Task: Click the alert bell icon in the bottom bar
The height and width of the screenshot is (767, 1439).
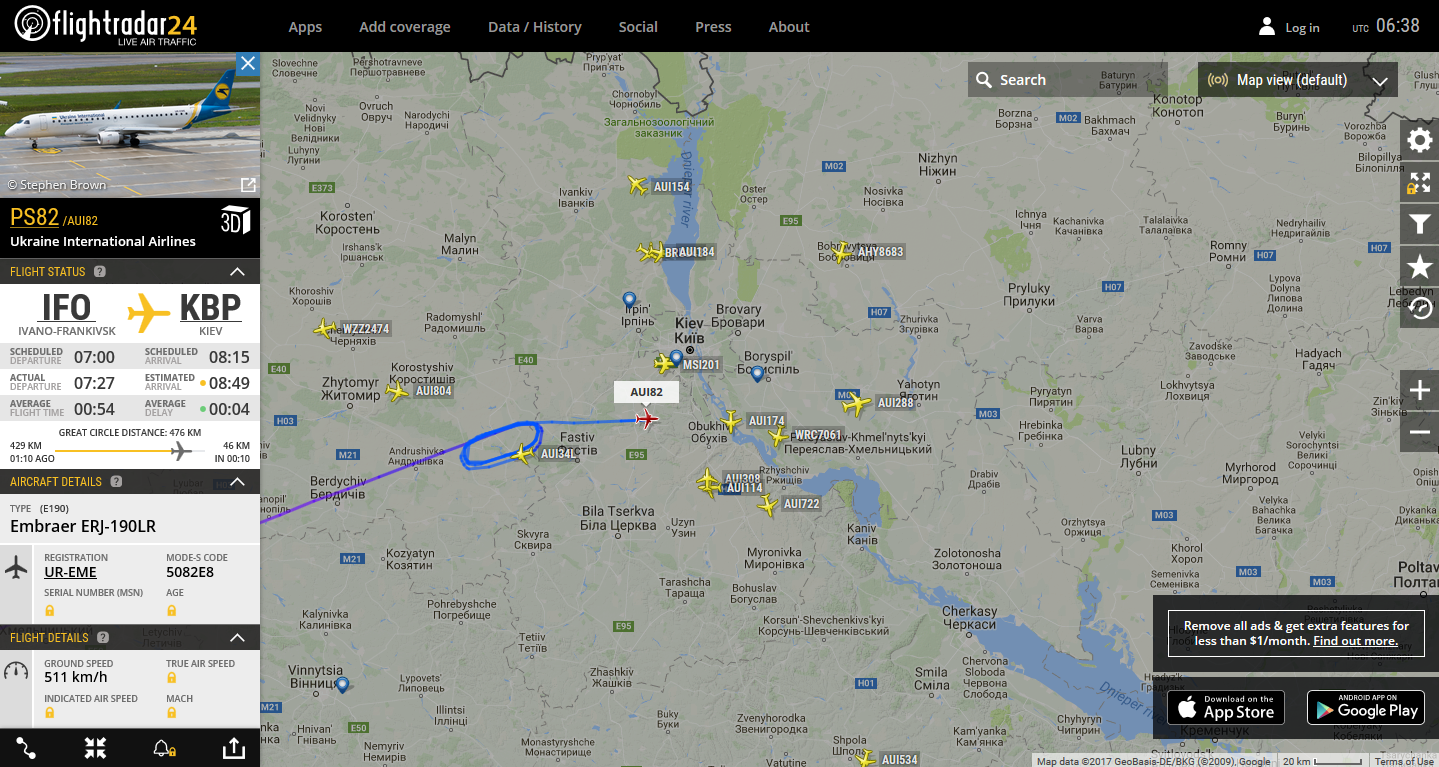Action: (x=163, y=747)
